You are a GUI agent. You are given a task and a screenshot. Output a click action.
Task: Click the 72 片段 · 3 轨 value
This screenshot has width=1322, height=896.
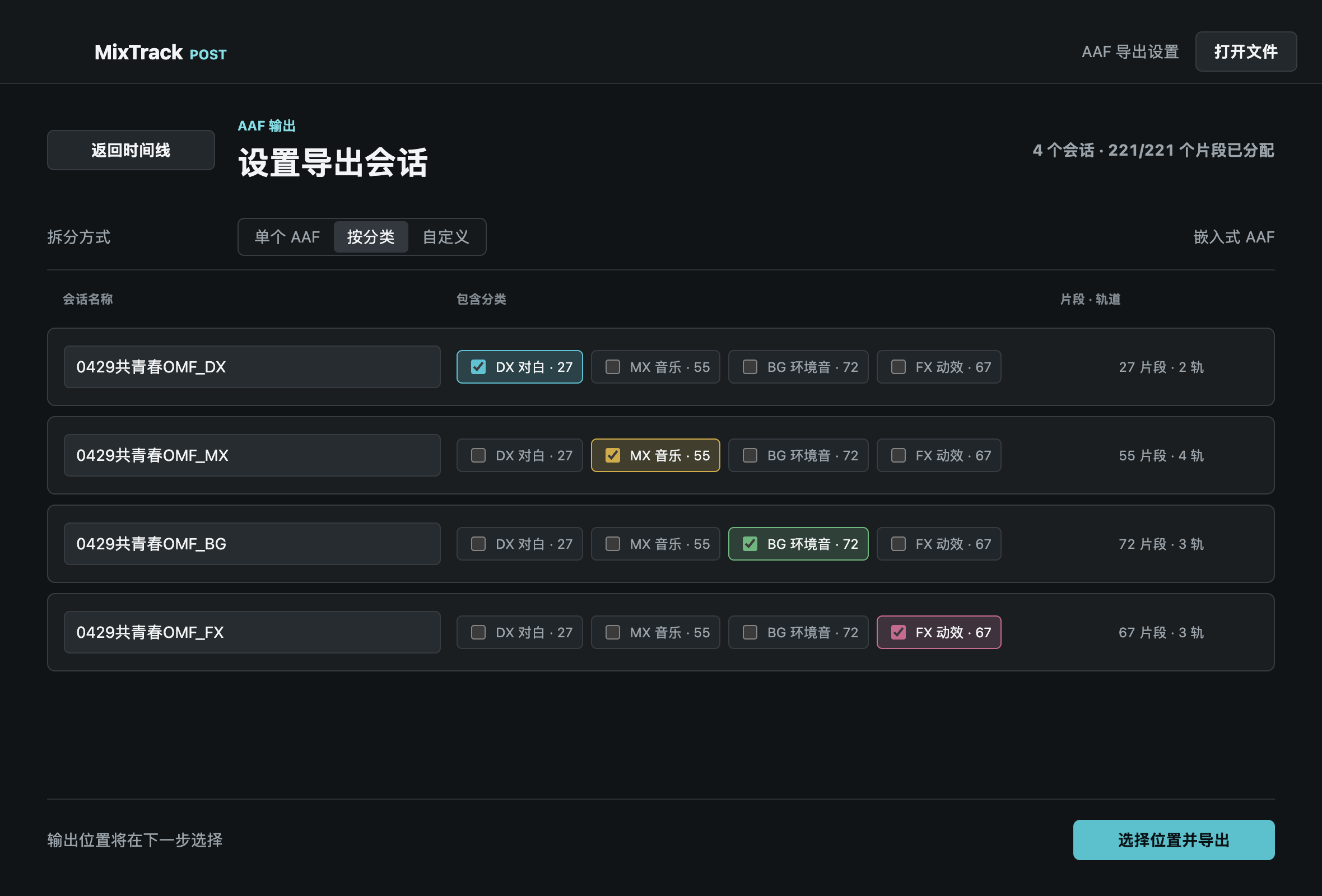coord(1161,544)
